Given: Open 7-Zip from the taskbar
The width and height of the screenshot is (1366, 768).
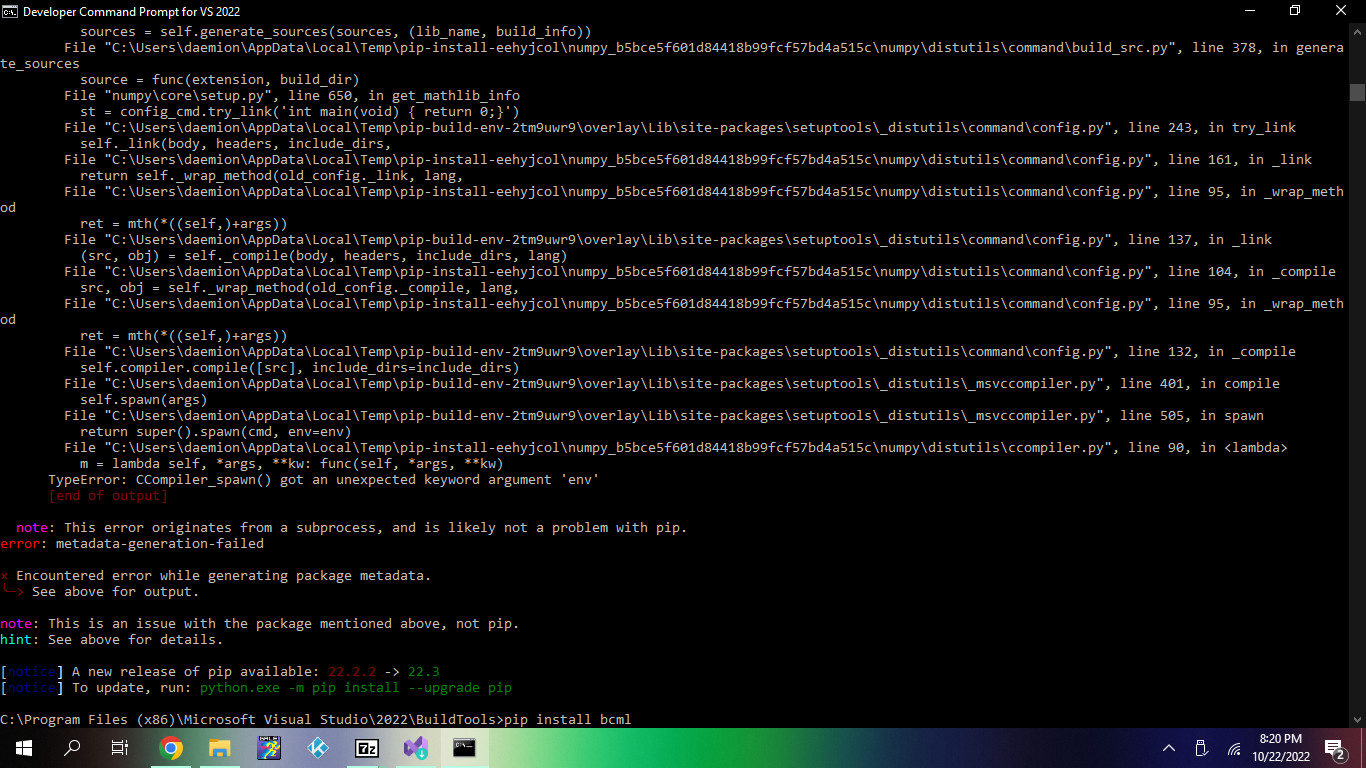Looking at the screenshot, I should tap(367, 748).
